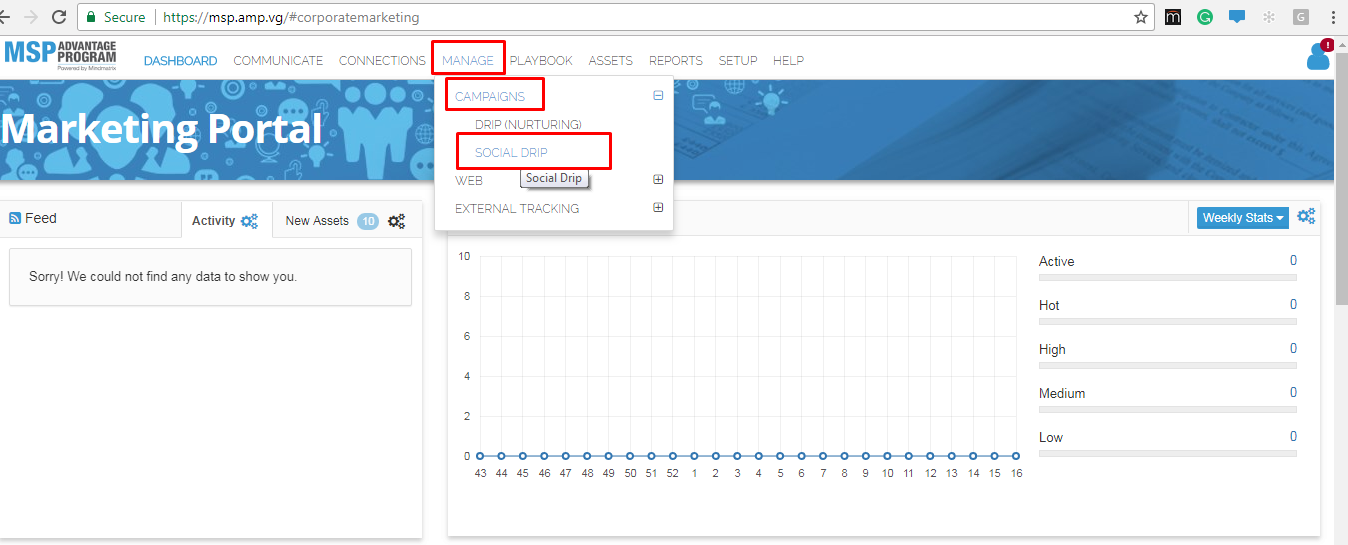Click the WEB menu entry

click(469, 181)
